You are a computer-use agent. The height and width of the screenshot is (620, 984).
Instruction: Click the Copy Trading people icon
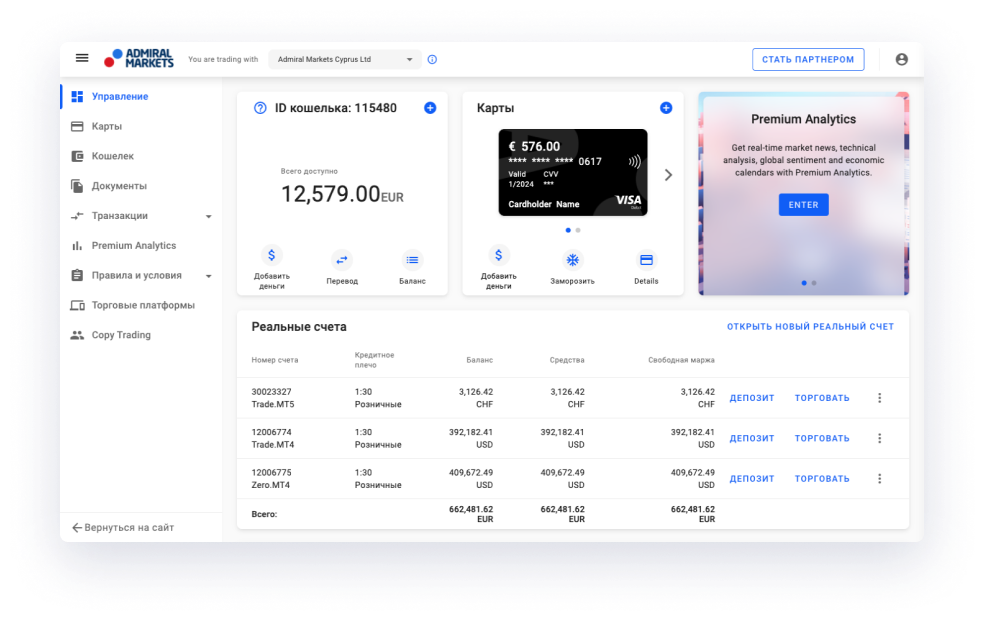(77, 335)
